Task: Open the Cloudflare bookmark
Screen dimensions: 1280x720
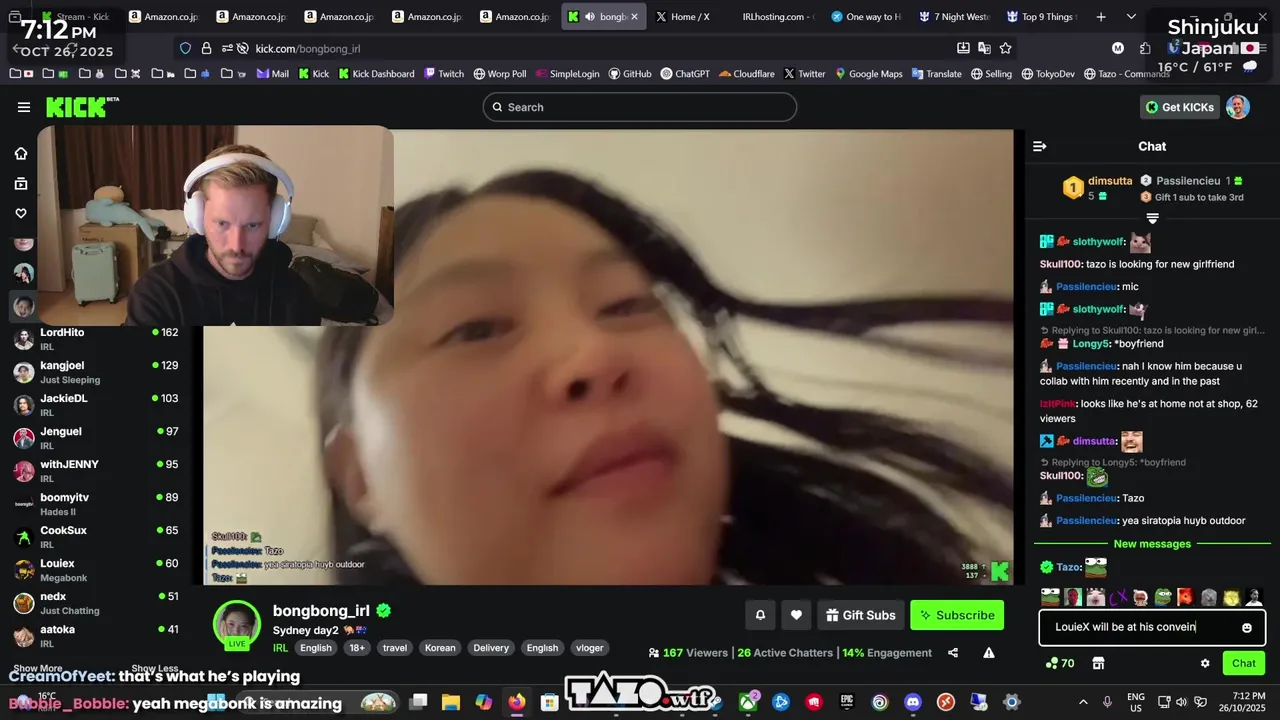Action: tap(746, 74)
